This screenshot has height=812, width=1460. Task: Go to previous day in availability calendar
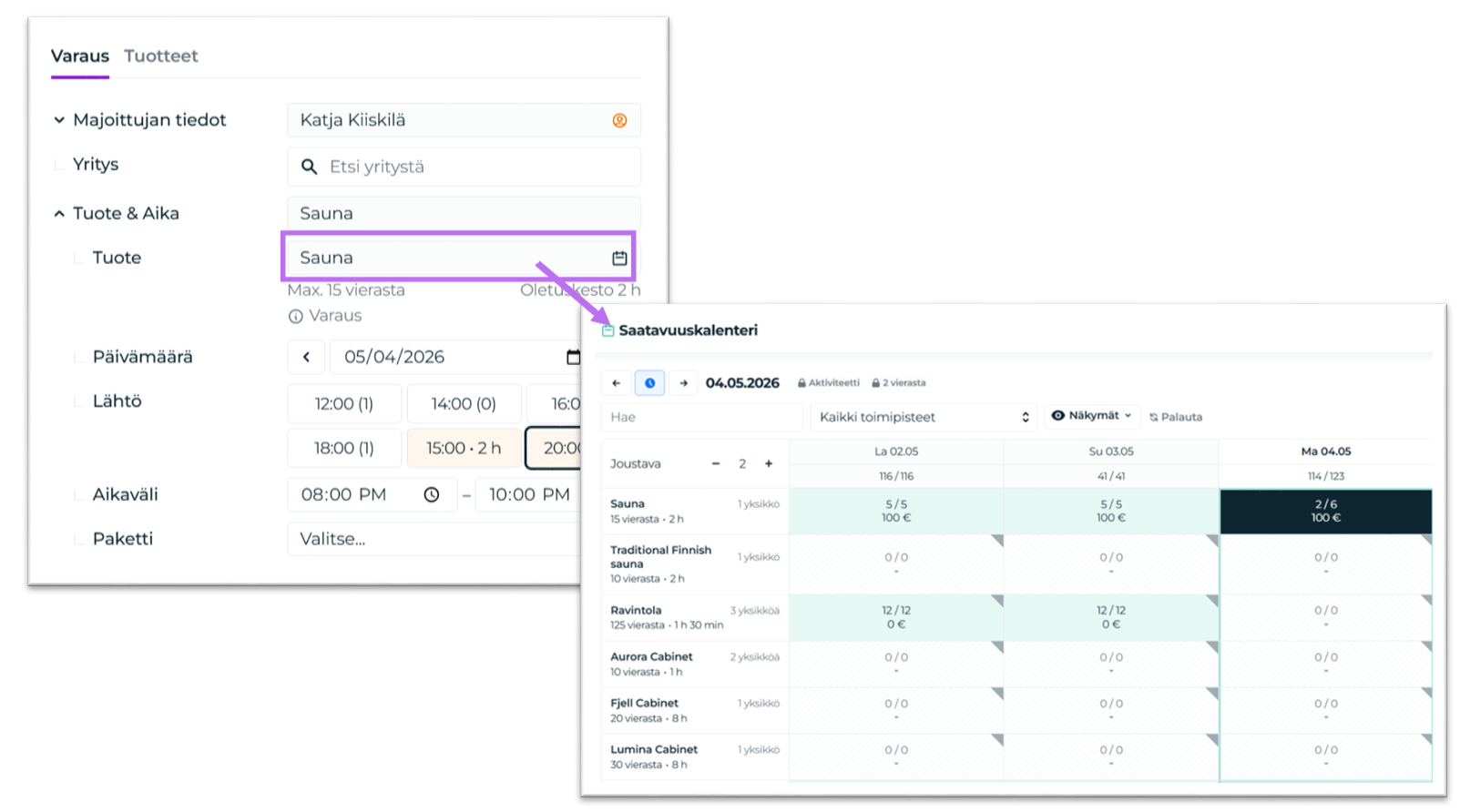(x=617, y=383)
